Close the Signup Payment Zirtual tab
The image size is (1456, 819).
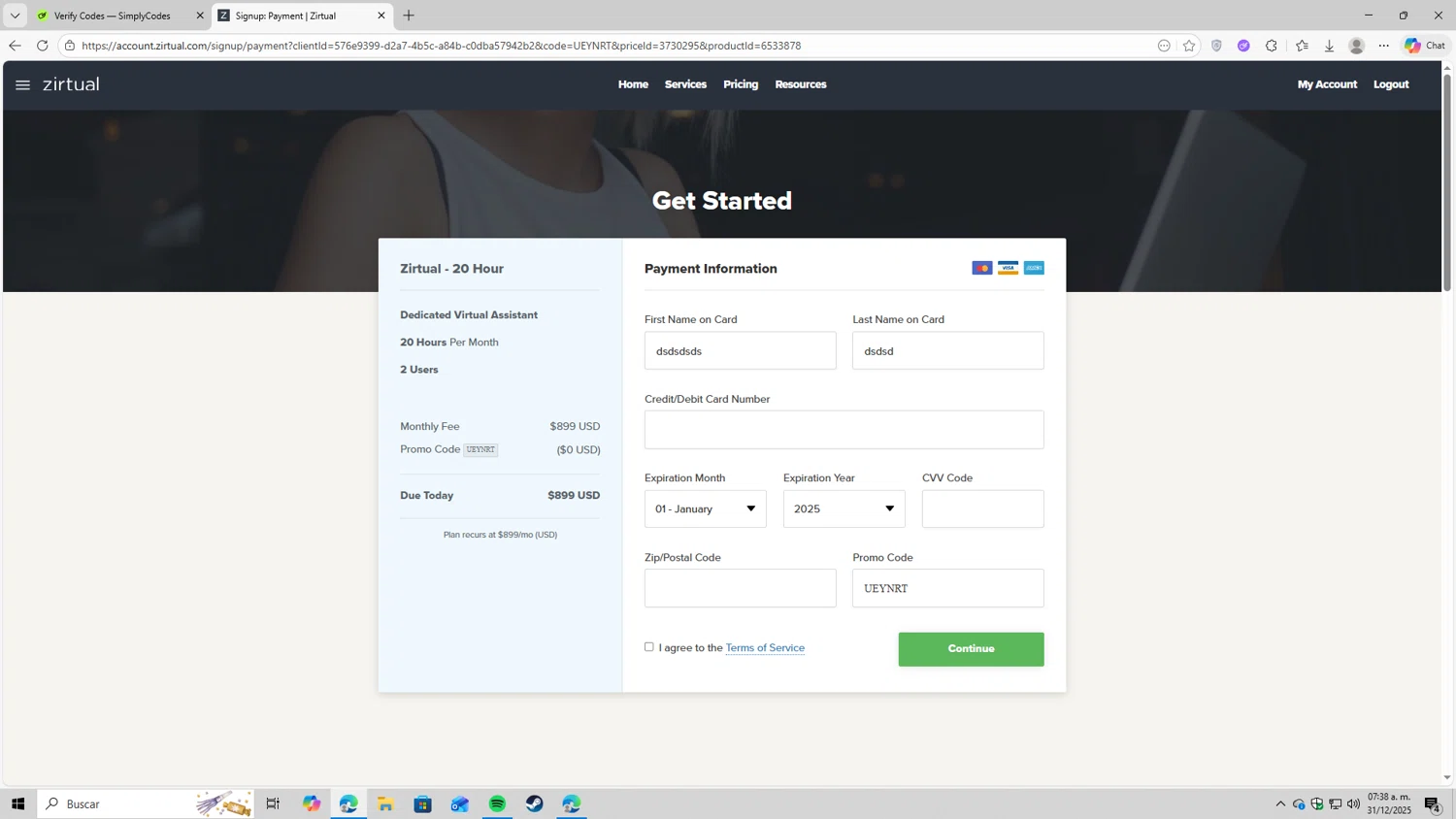coord(381,16)
